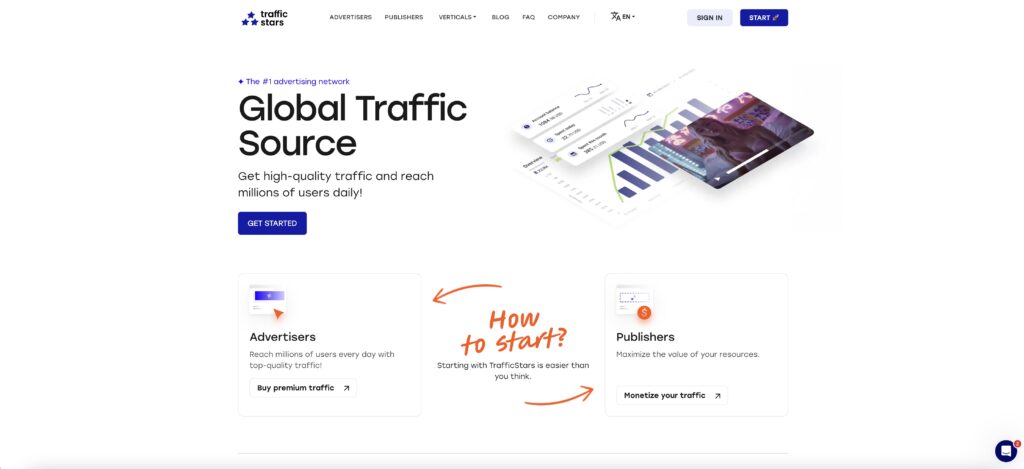Click the Get Started button
Screen dimensions: 1024x469
272,223
